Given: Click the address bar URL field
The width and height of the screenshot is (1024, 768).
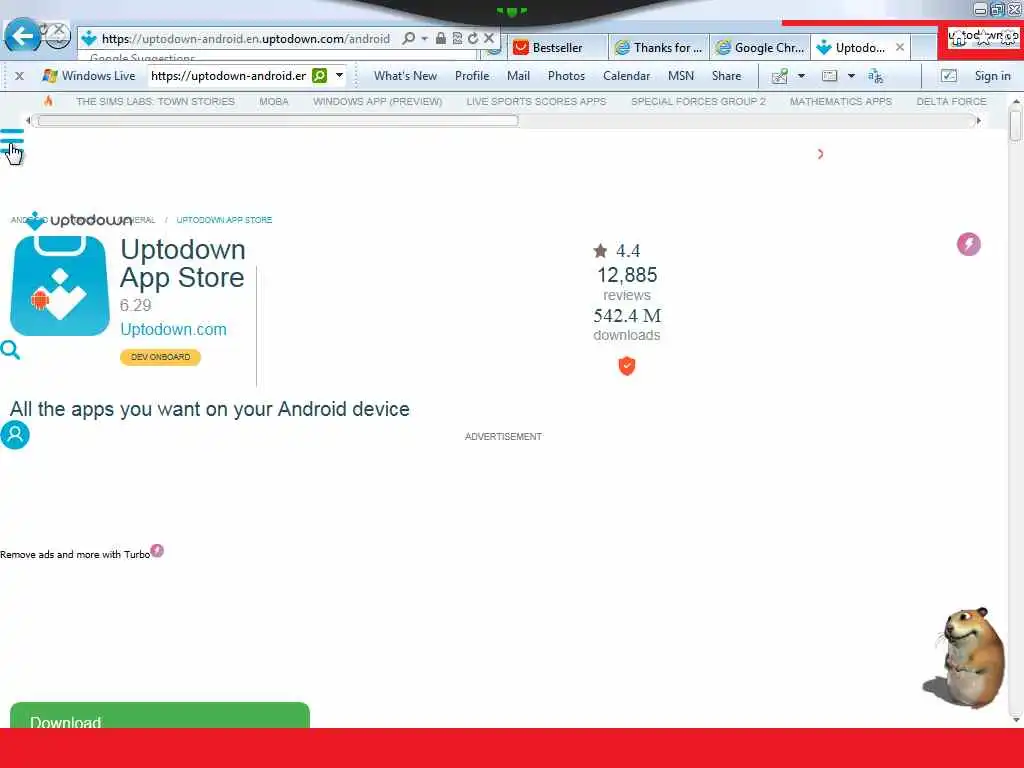Looking at the screenshot, I should [x=246, y=39].
